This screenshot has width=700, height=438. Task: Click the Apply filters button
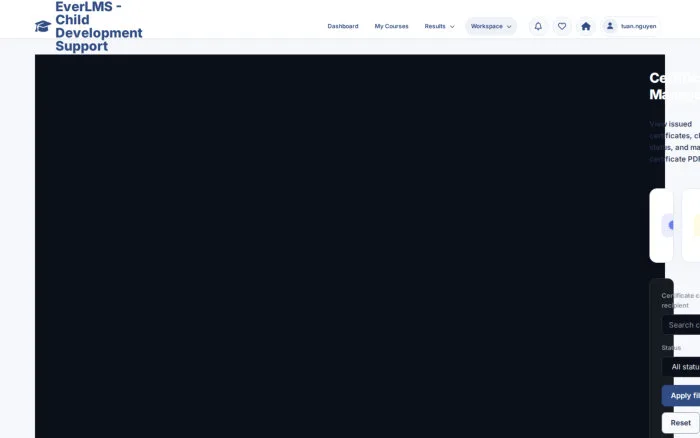pos(681,396)
